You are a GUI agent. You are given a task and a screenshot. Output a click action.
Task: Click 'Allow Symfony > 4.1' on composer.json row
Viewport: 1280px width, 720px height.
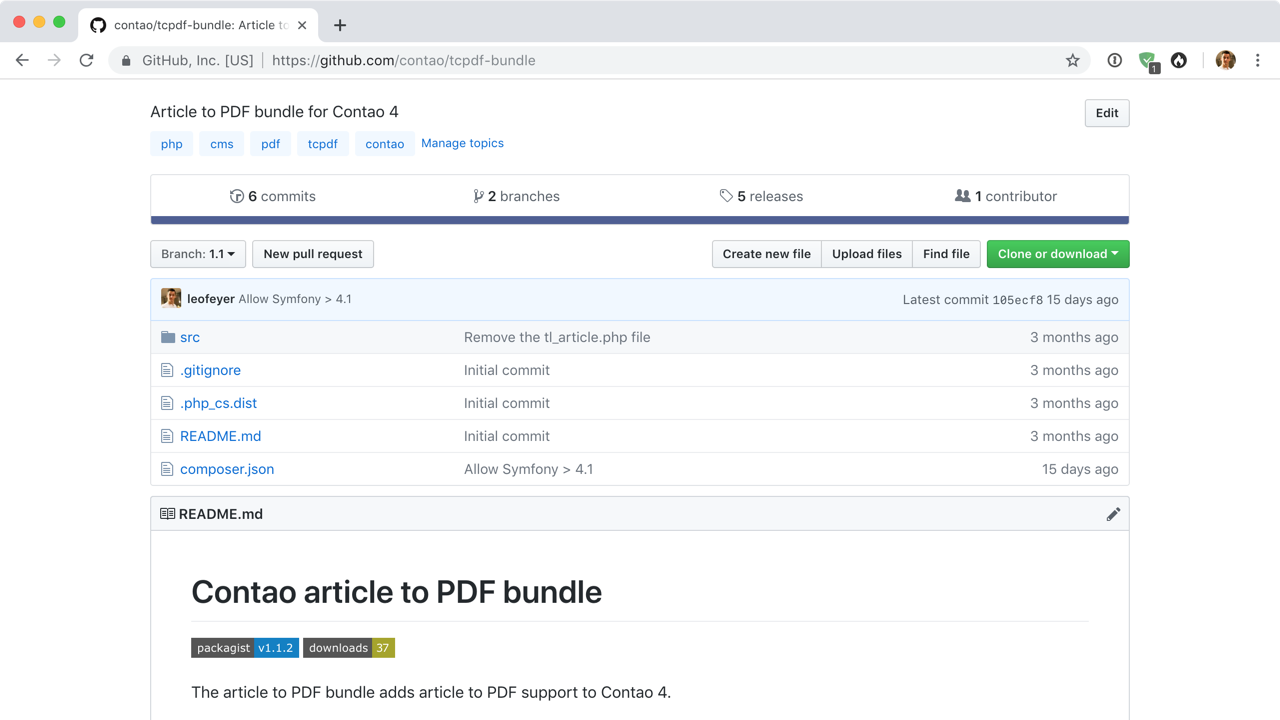point(528,469)
